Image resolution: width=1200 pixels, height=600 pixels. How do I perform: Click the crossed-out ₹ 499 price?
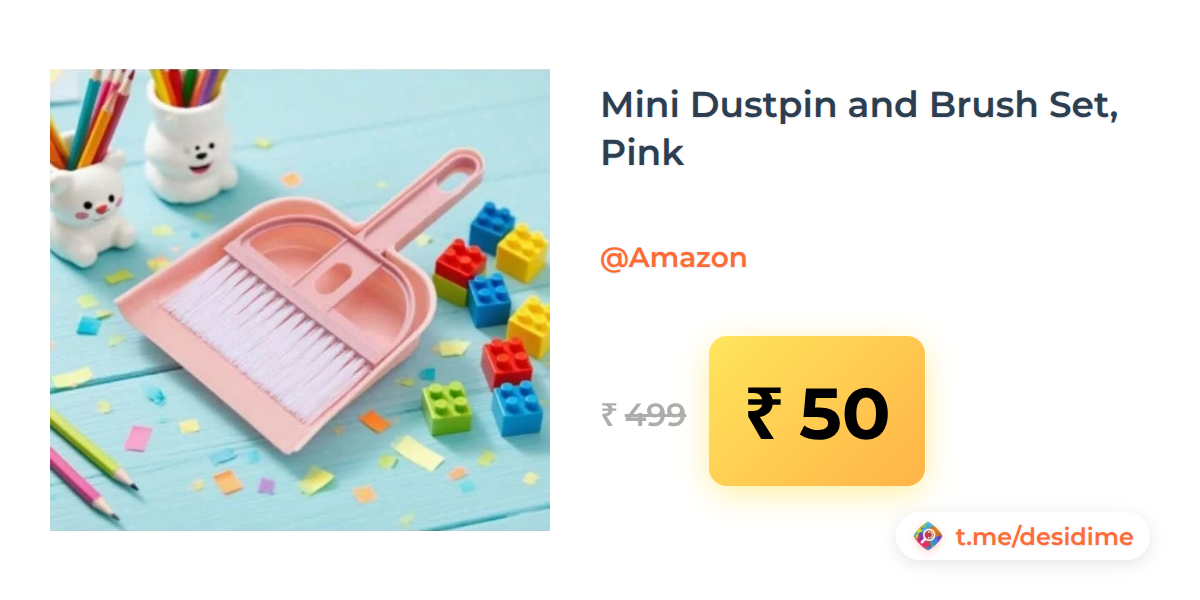[x=643, y=415]
